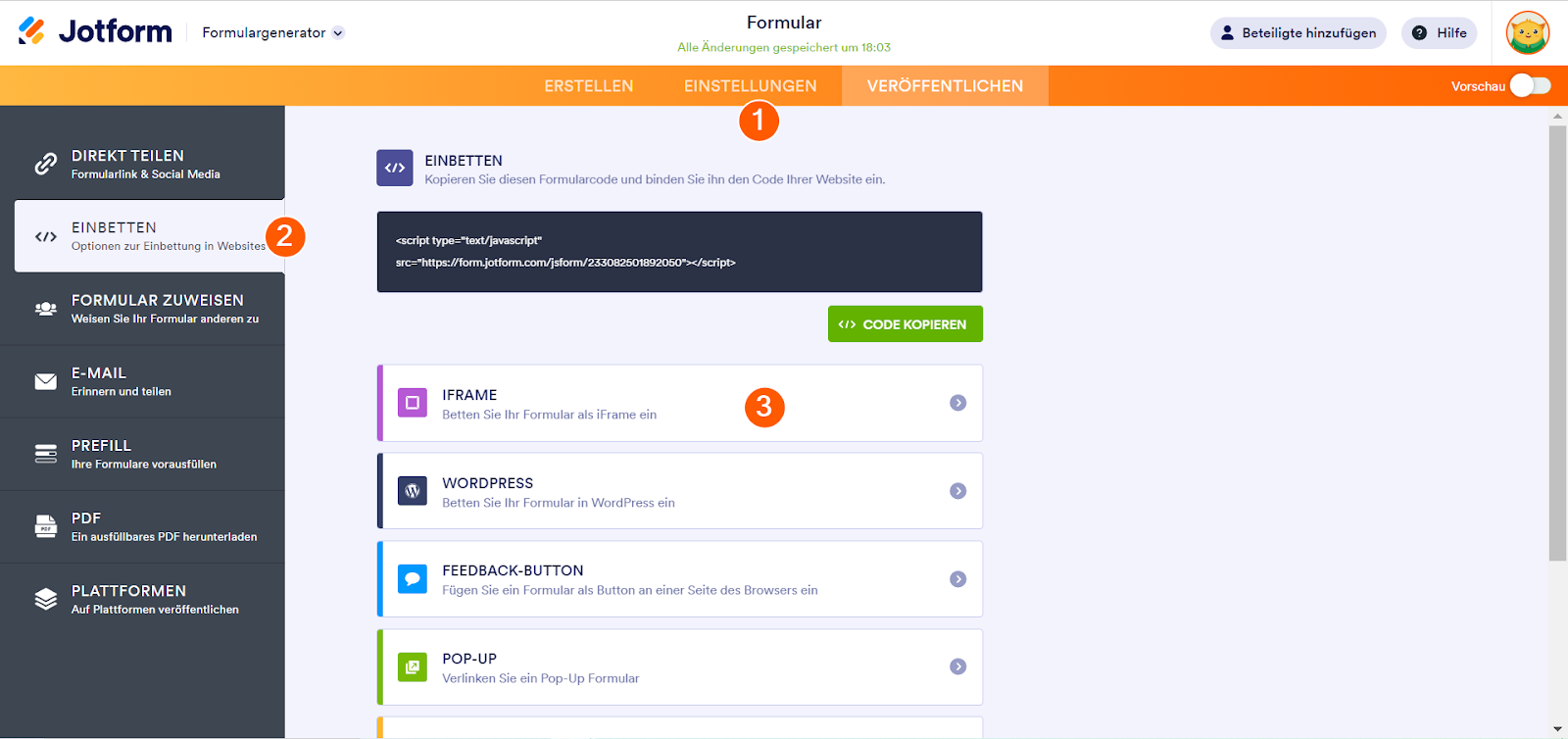The width and height of the screenshot is (1568, 739).
Task: Click the Direkt Teilen link icon
Action: tap(45, 164)
